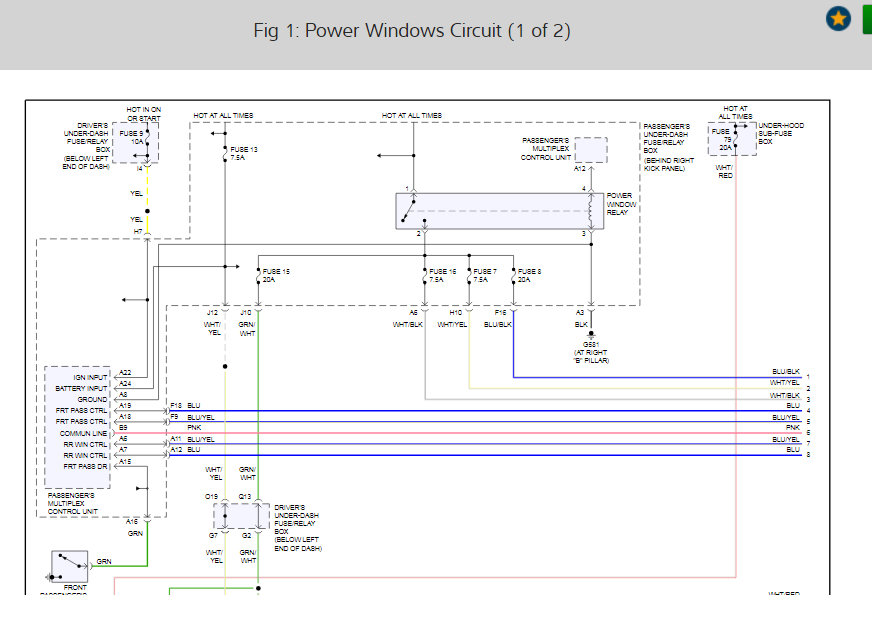
Task: Click the COMMUN LINE pin label
Action: 84,433
